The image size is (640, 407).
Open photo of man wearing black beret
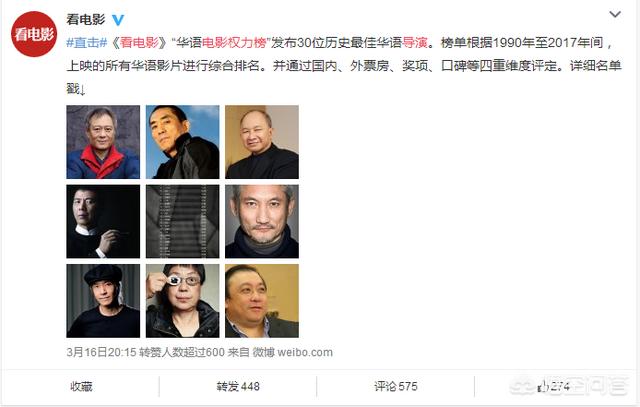pos(103,301)
